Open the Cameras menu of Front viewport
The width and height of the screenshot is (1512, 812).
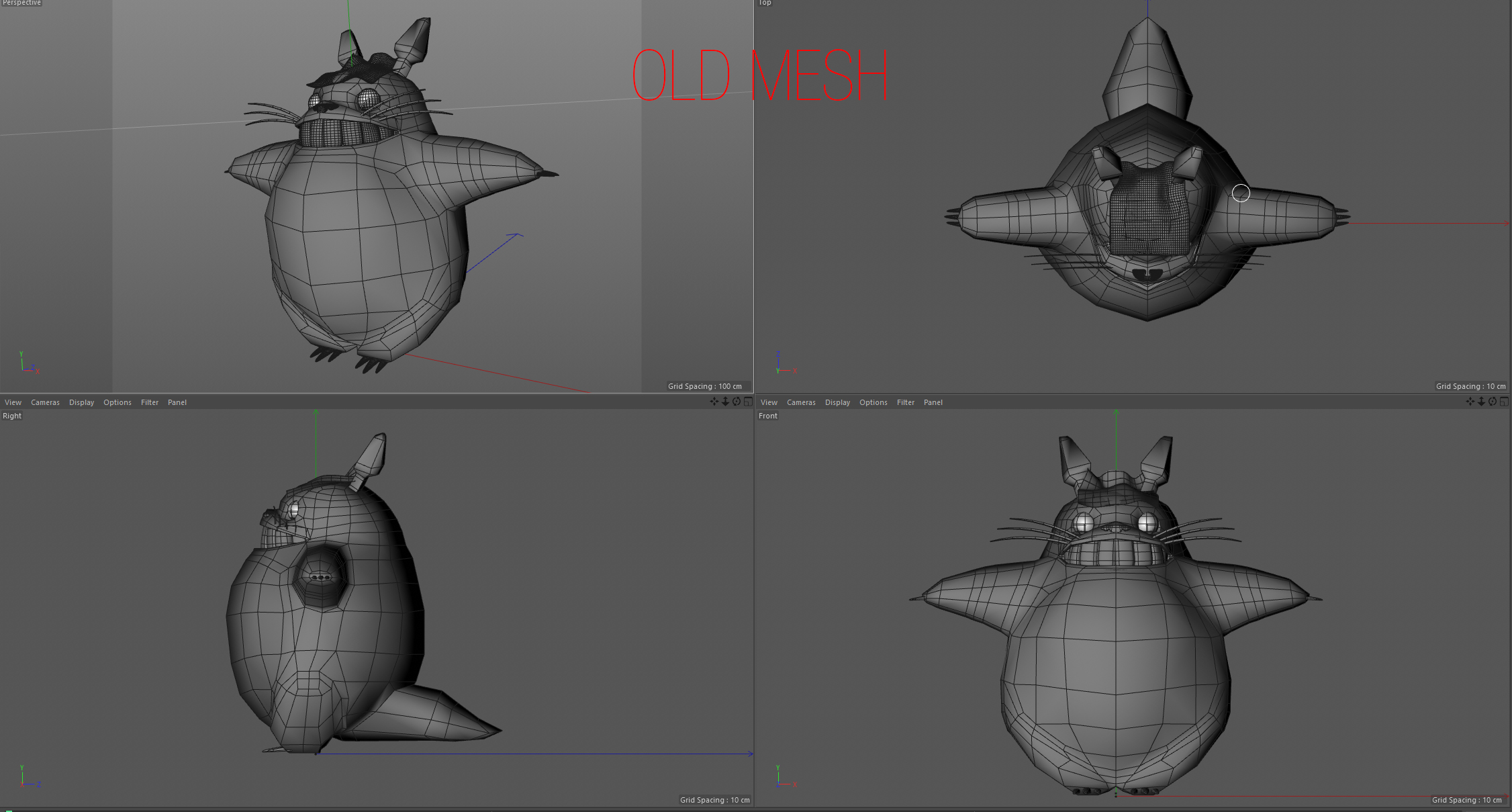[801, 402]
